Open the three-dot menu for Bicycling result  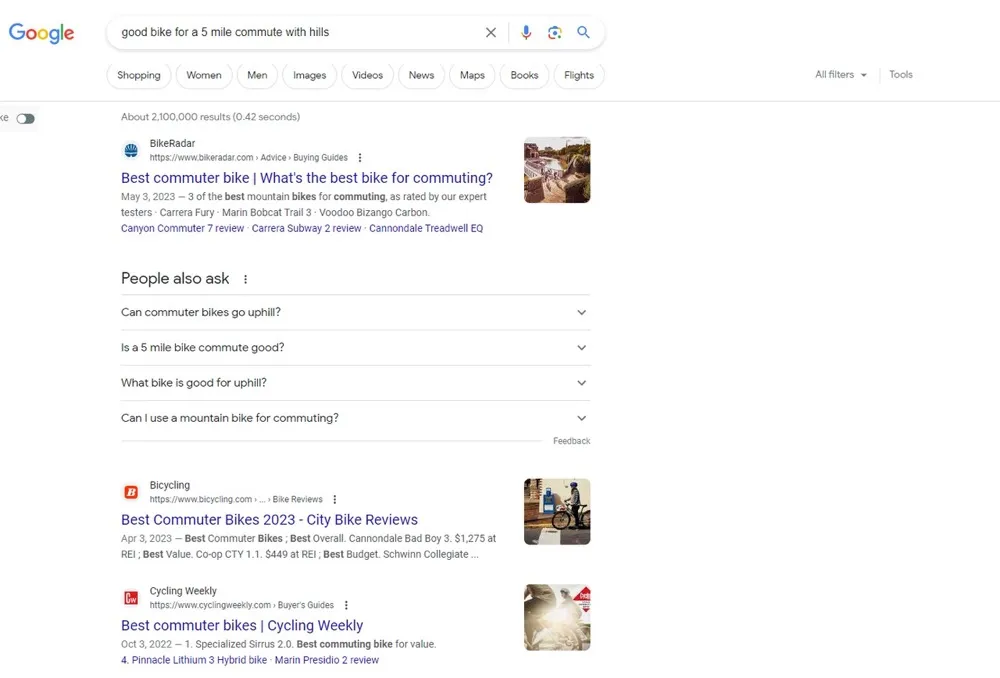(335, 499)
